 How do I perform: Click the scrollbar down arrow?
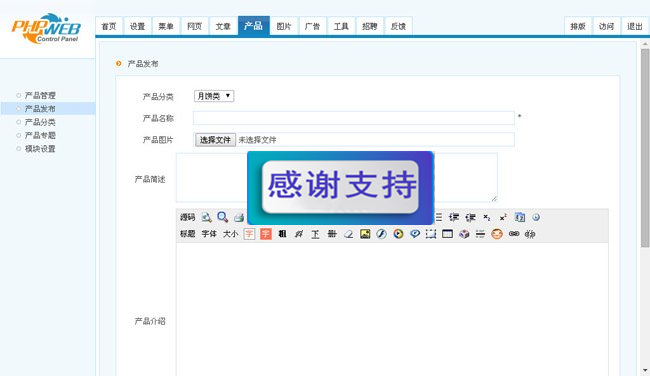coord(645,371)
